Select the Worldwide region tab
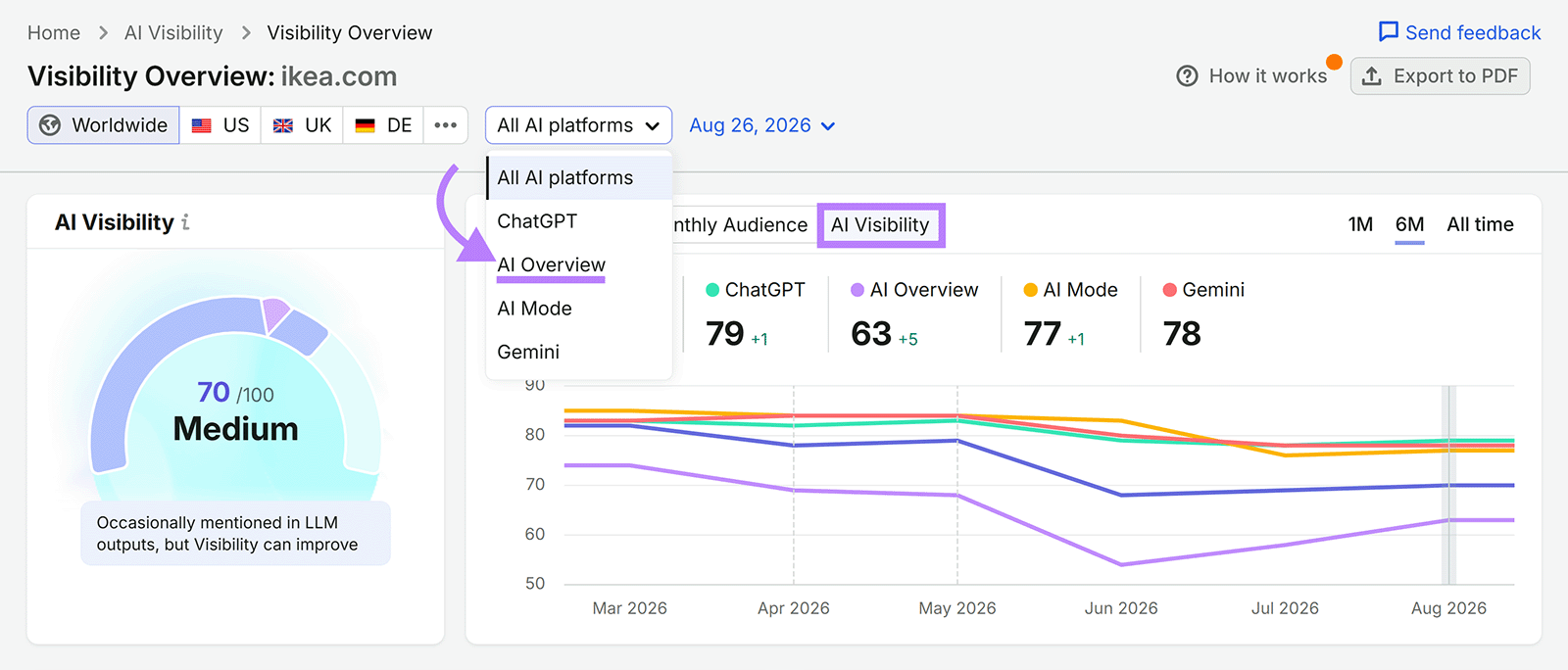This screenshot has width=1568, height=670. tap(103, 125)
